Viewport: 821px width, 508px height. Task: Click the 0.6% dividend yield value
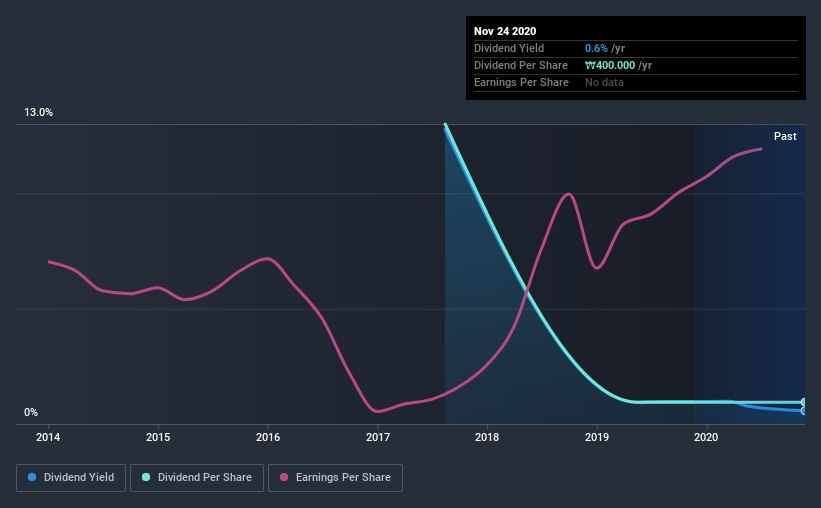point(596,48)
